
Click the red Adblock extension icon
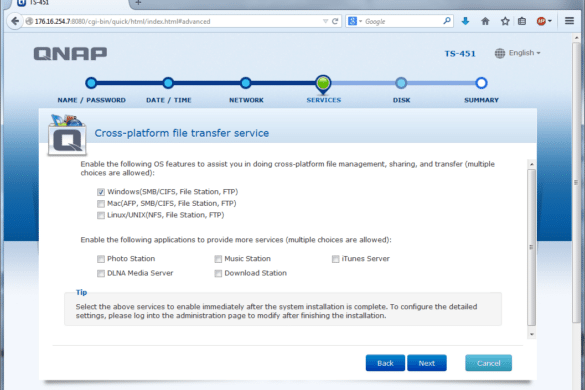pos(541,21)
